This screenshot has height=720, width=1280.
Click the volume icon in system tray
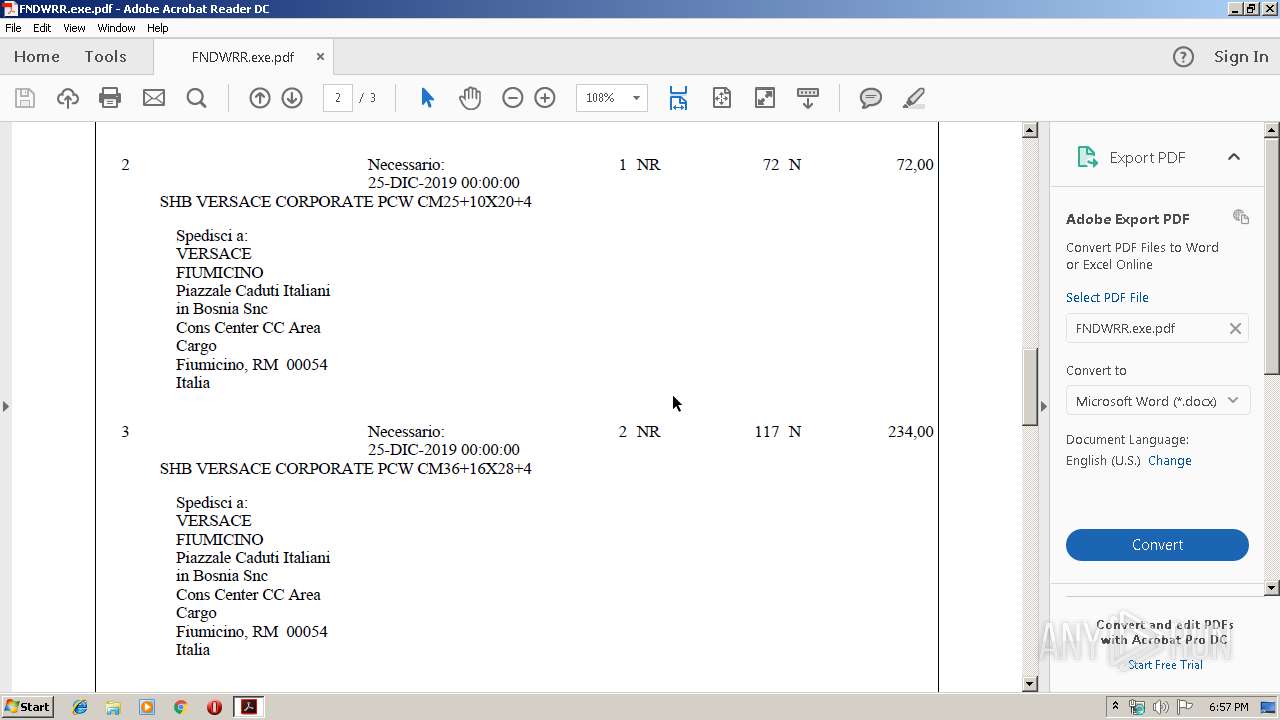(x=1160, y=707)
